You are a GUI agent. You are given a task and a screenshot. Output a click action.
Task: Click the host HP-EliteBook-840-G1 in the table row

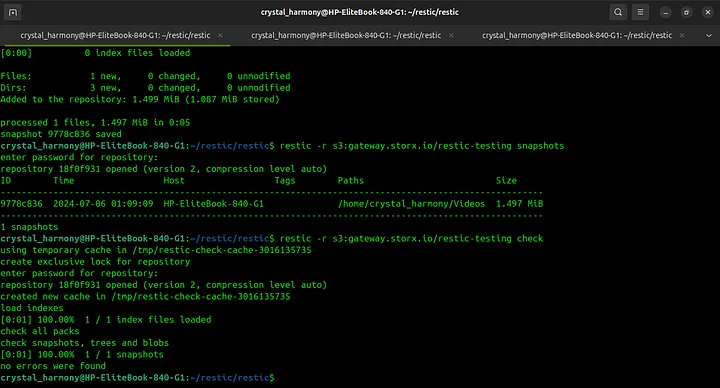point(214,203)
